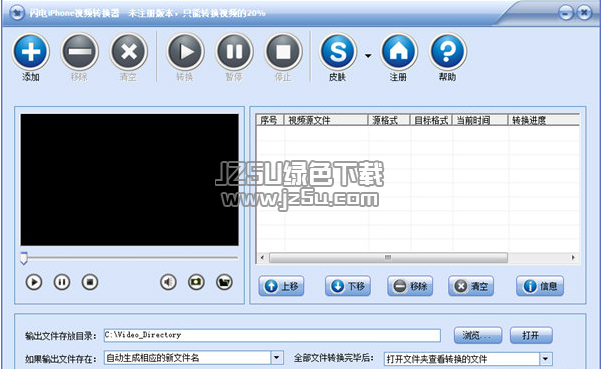Mute preview with the speaker icon

coord(168,282)
